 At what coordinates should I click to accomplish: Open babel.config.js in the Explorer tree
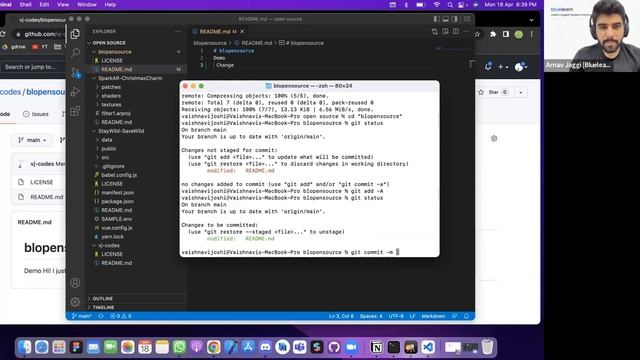(x=119, y=175)
